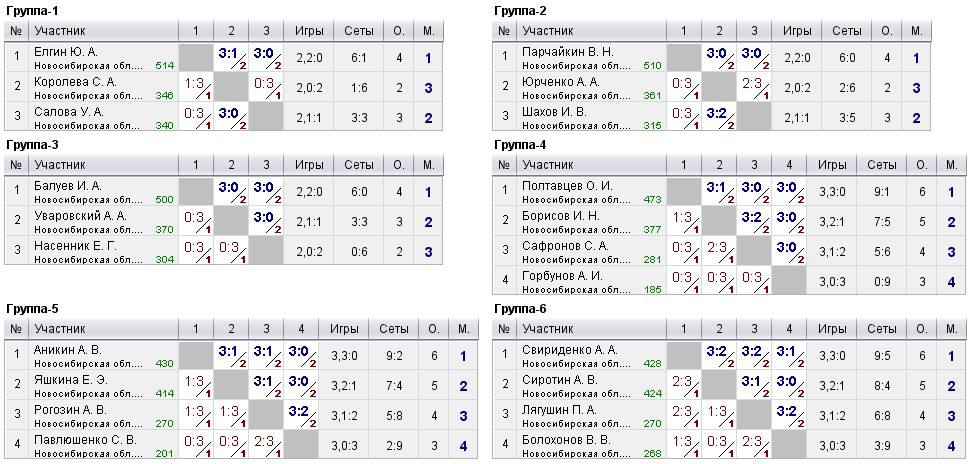Select Болохонов В. В. in Группа-6
The image size is (976, 464).
[566, 440]
